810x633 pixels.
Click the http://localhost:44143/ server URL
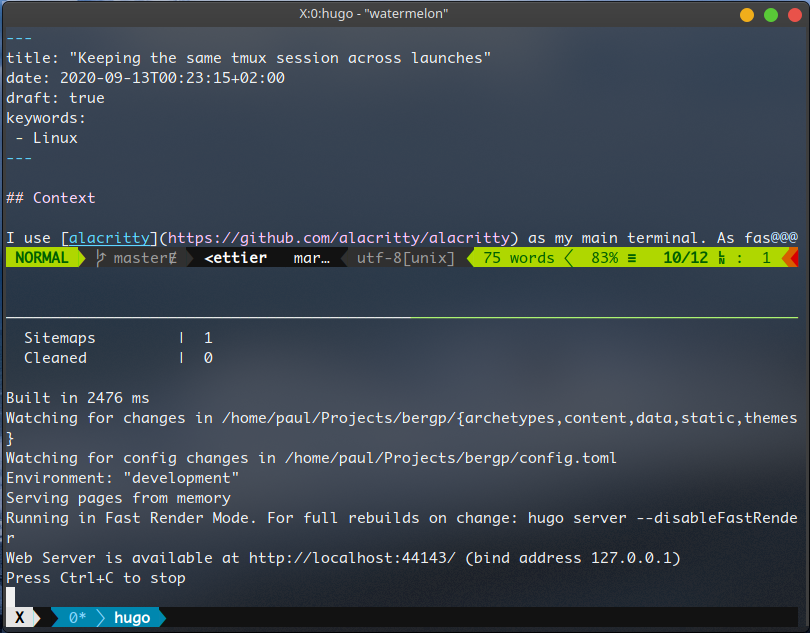(352, 558)
